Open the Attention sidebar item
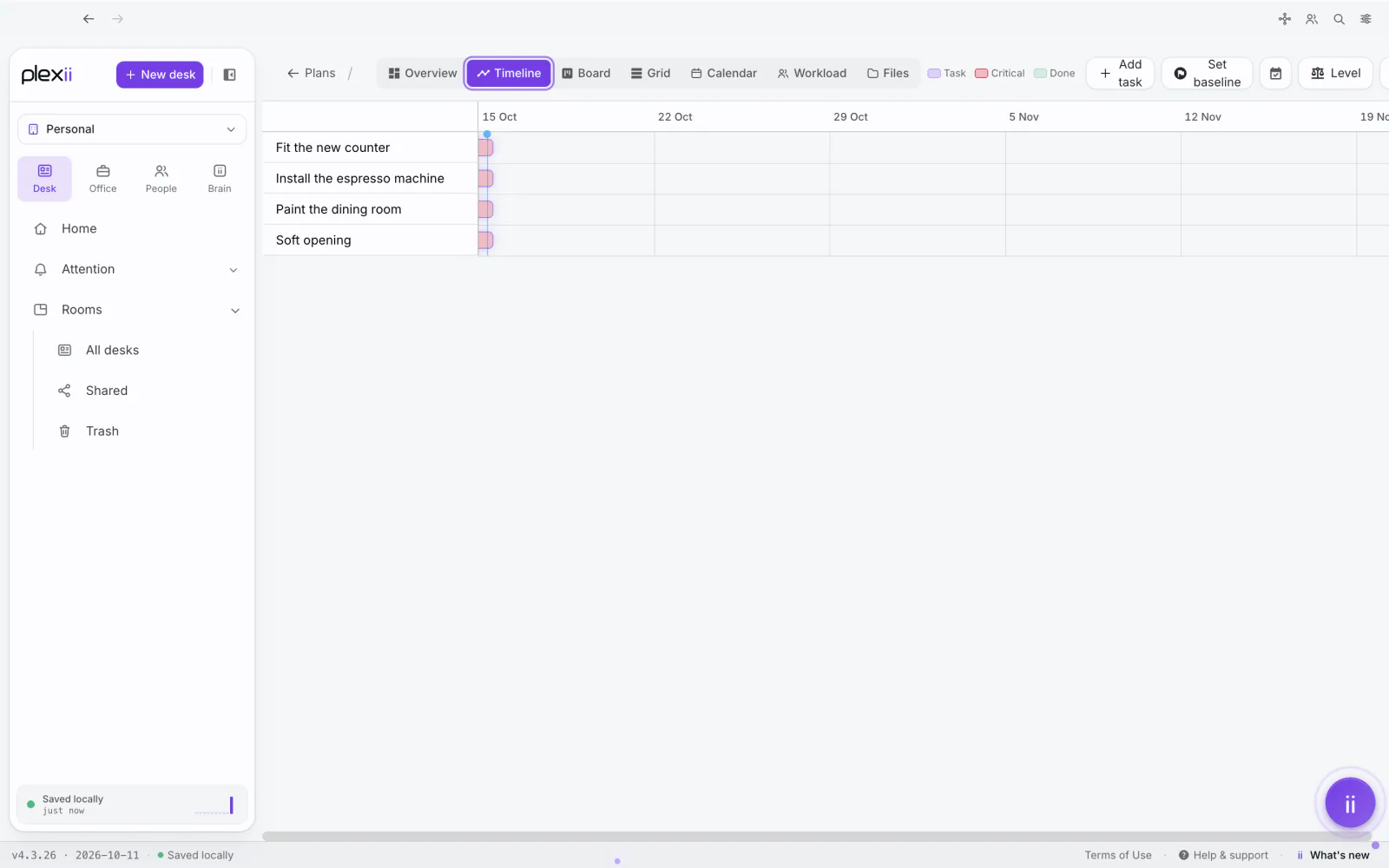1389x868 pixels. pyautogui.click(x=89, y=269)
